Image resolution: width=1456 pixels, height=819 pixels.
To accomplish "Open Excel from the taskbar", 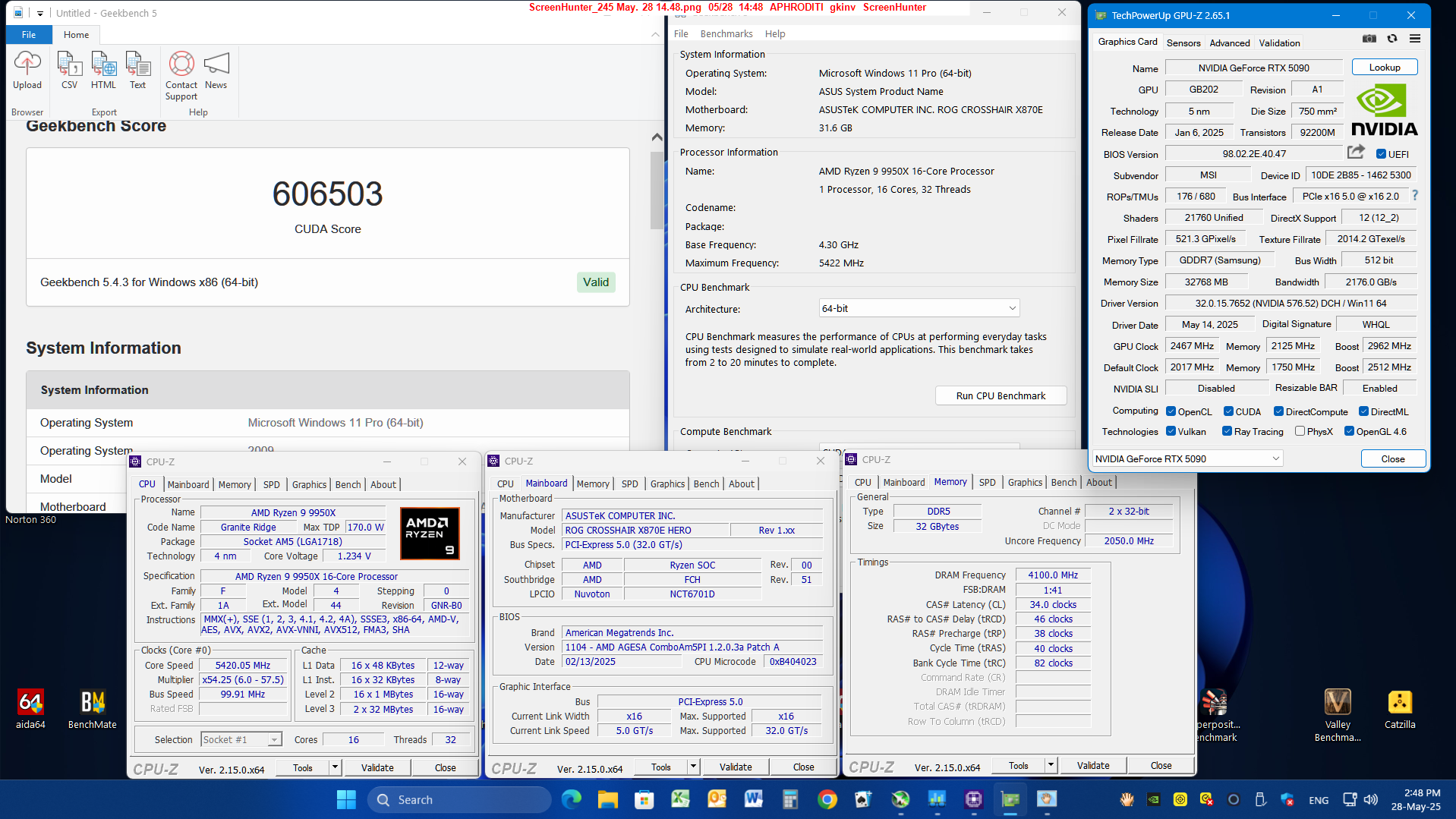I will [x=680, y=799].
